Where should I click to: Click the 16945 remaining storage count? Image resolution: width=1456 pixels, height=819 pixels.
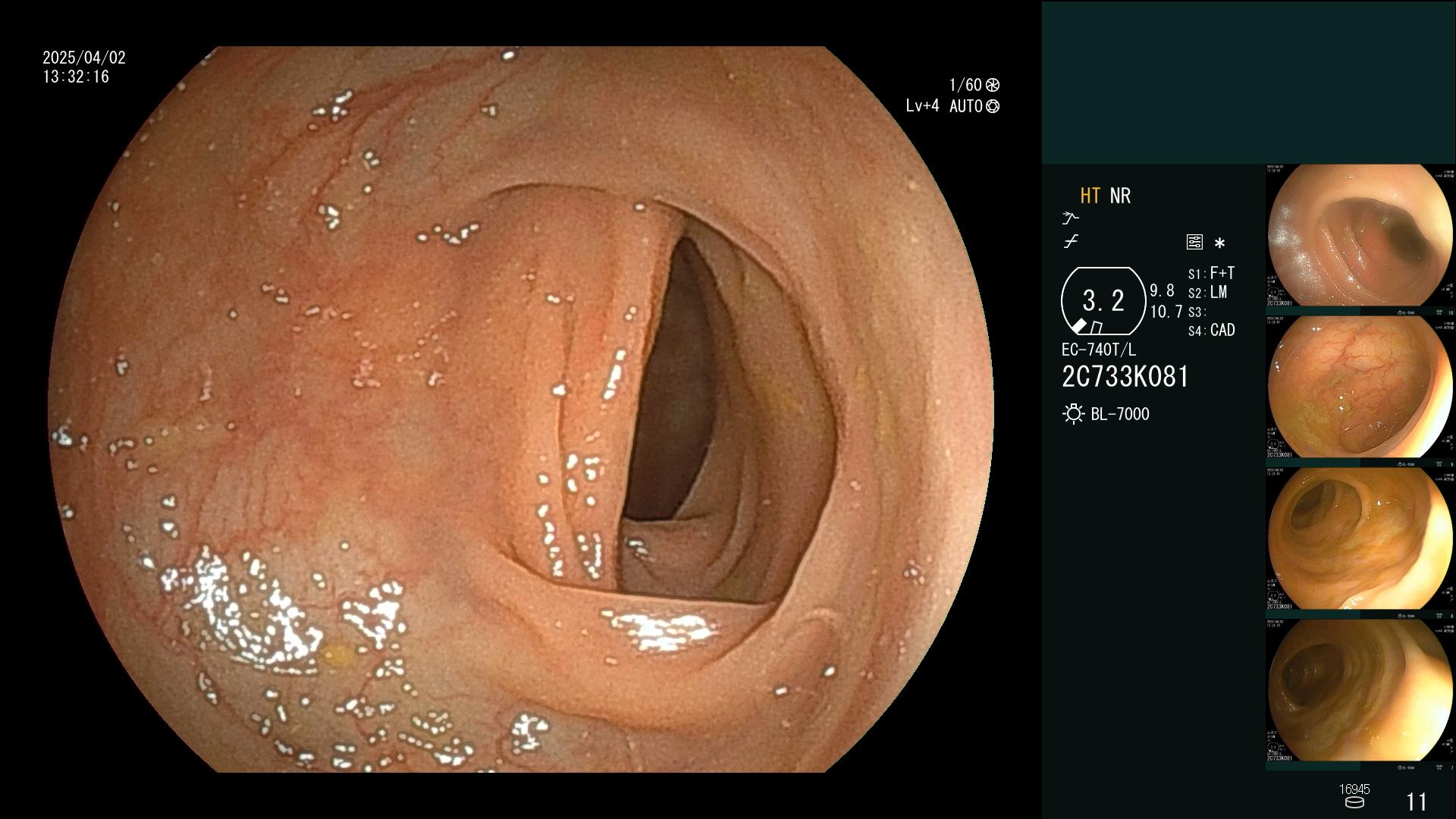click(x=1354, y=789)
